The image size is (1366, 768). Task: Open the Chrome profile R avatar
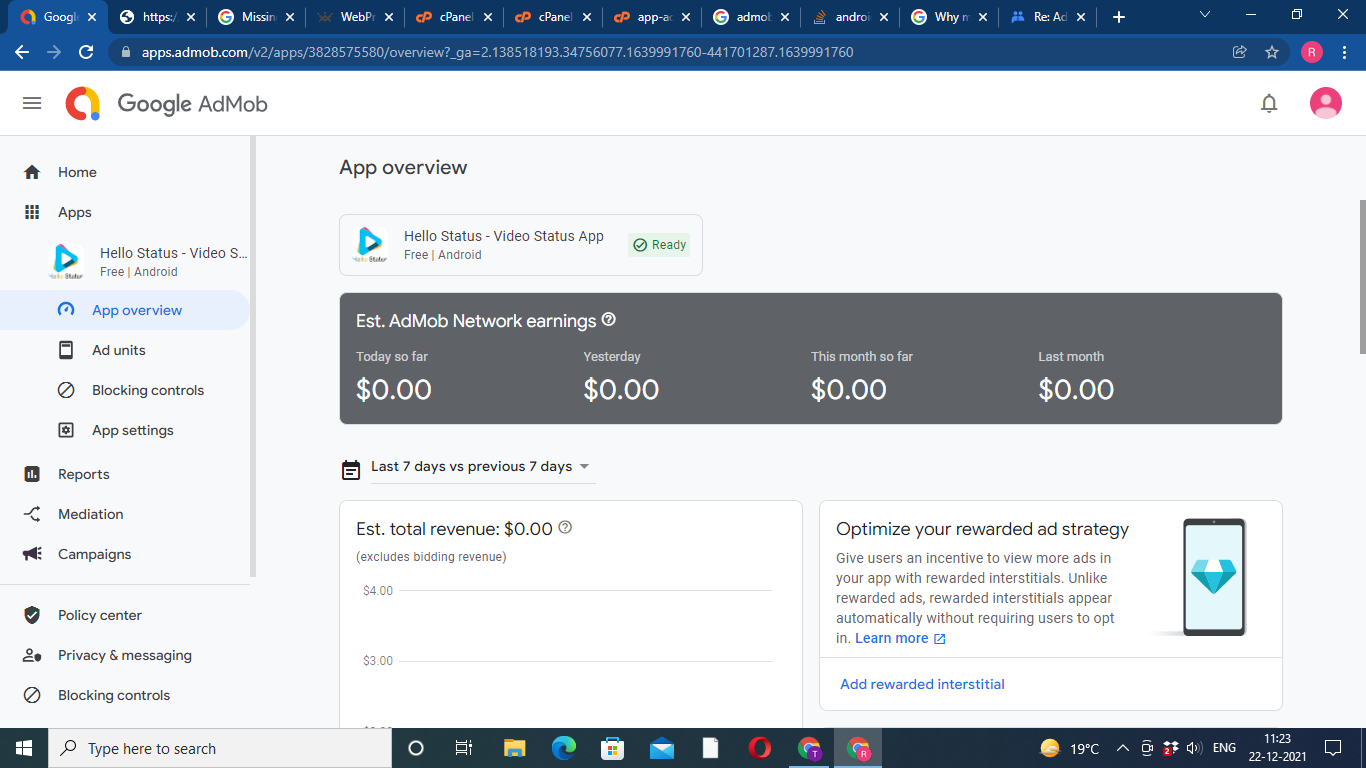point(1312,52)
